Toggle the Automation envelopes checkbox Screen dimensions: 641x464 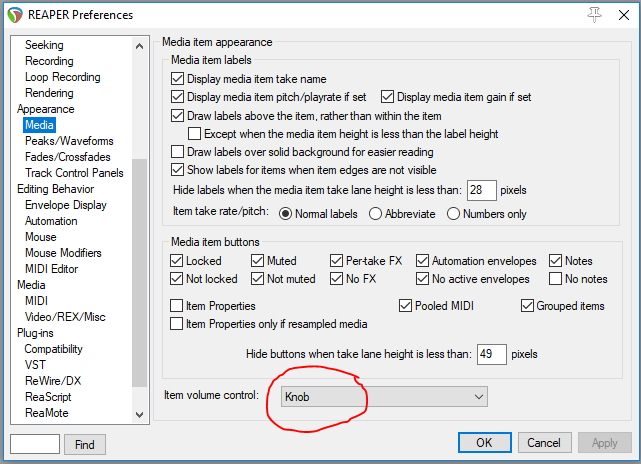422,260
